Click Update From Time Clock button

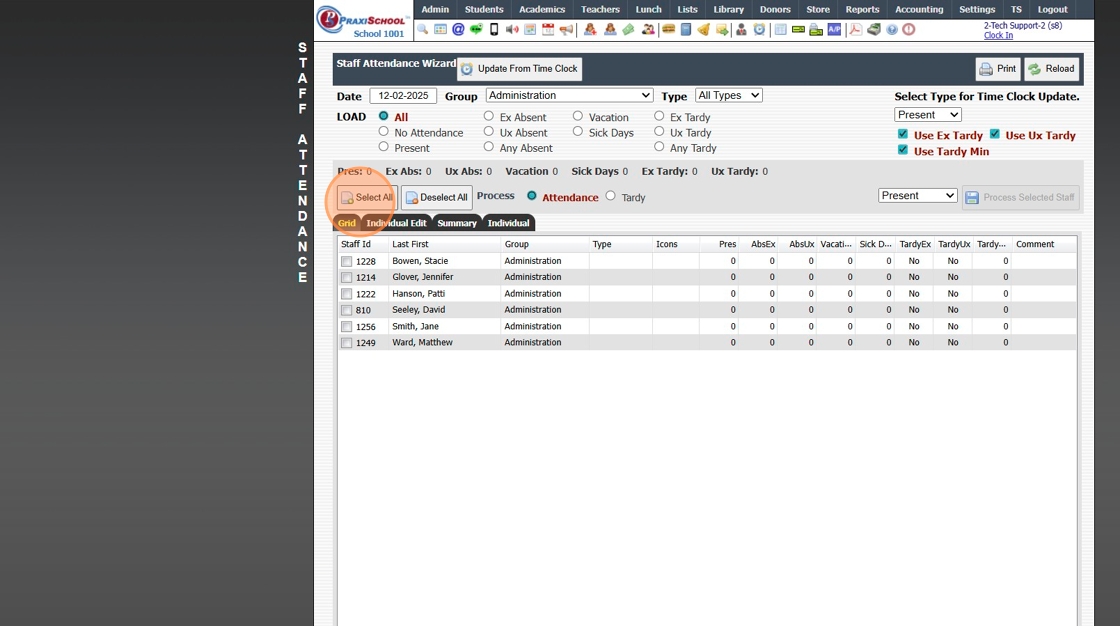(x=519, y=69)
